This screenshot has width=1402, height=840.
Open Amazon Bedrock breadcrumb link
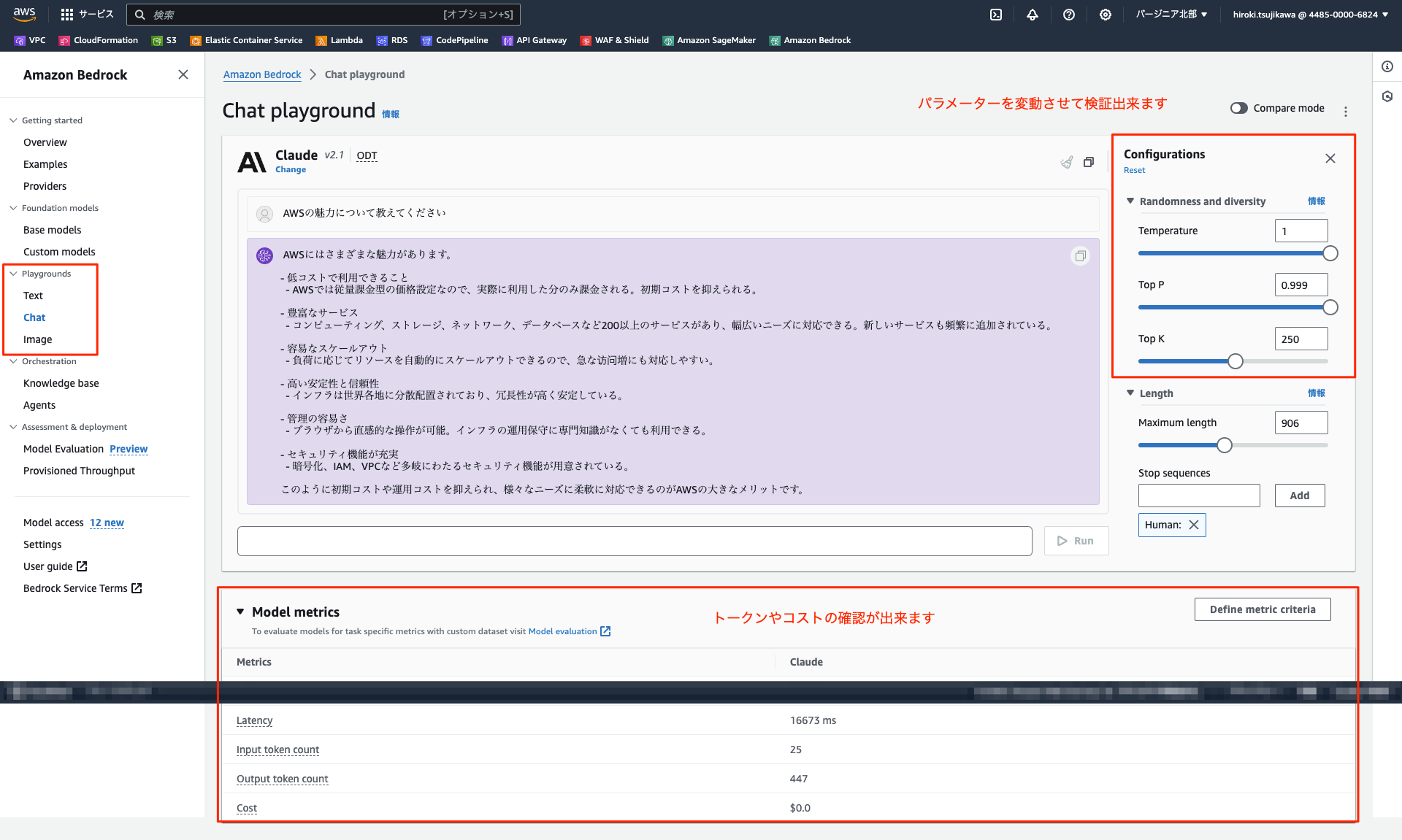click(x=262, y=74)
